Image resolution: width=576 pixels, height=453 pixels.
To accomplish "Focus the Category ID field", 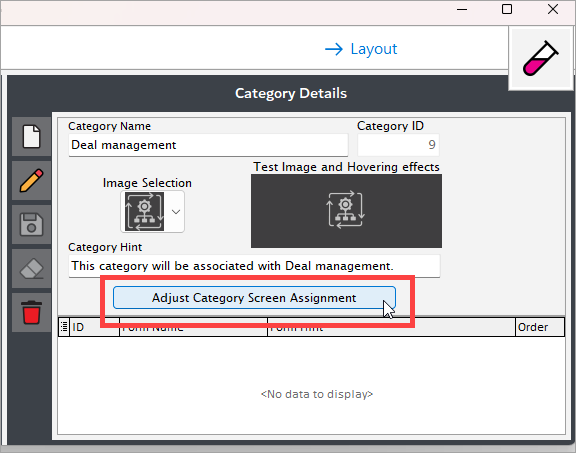I will pyautogui.click(x=398, y=145).
